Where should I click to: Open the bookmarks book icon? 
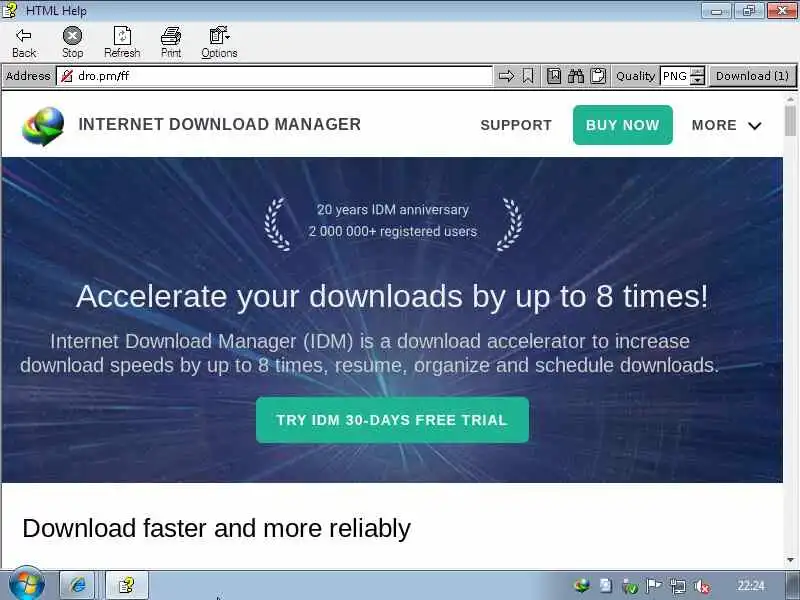(x=554, y=76)
